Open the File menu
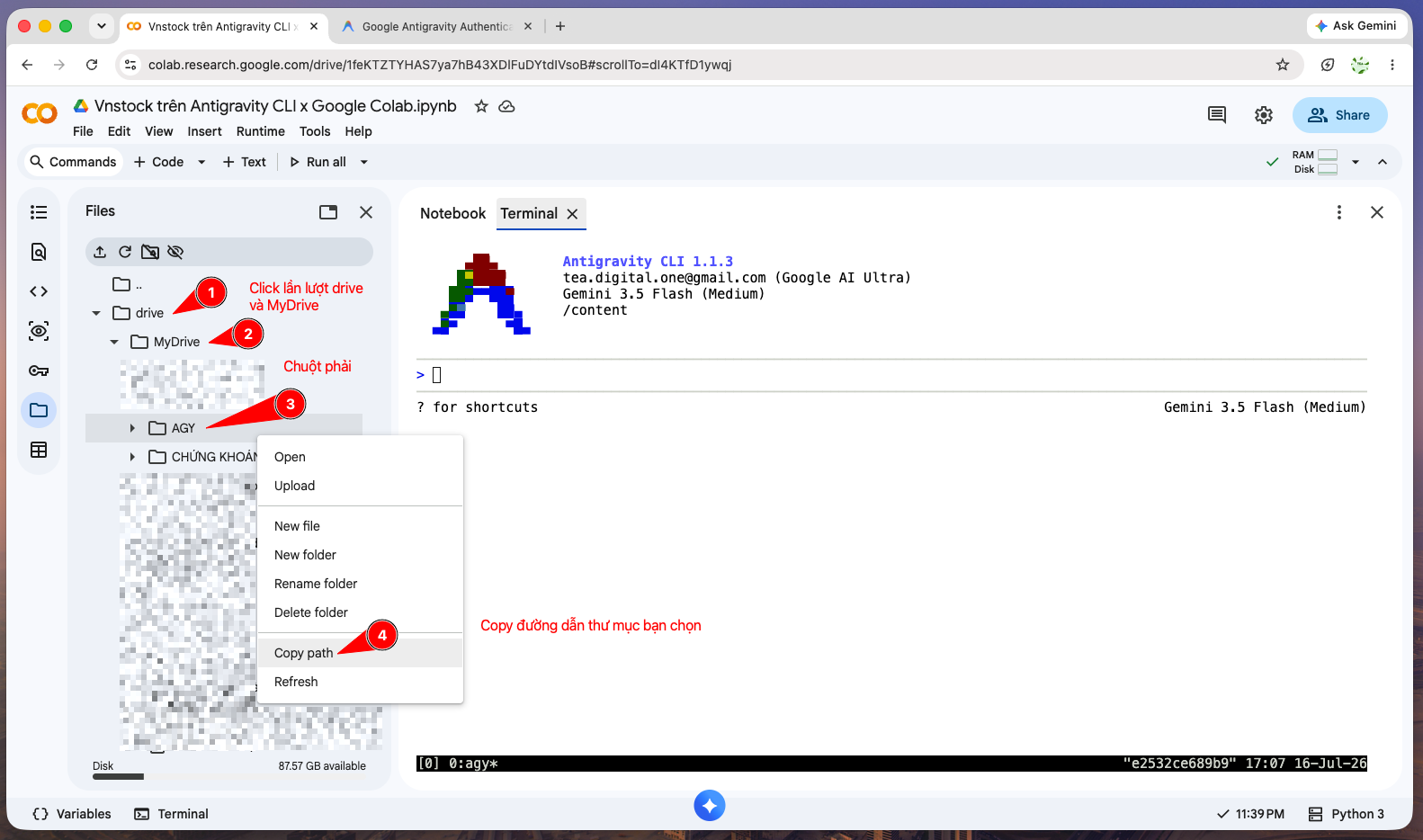The width and height of the screenshot is (1423, 840). [x=83, y=131]
